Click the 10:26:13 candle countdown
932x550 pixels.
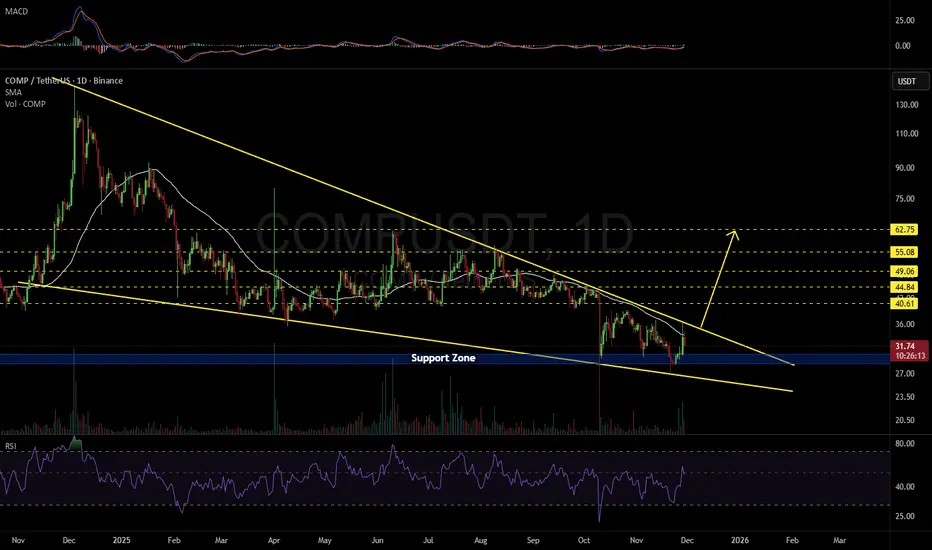(x=909, y=356)
